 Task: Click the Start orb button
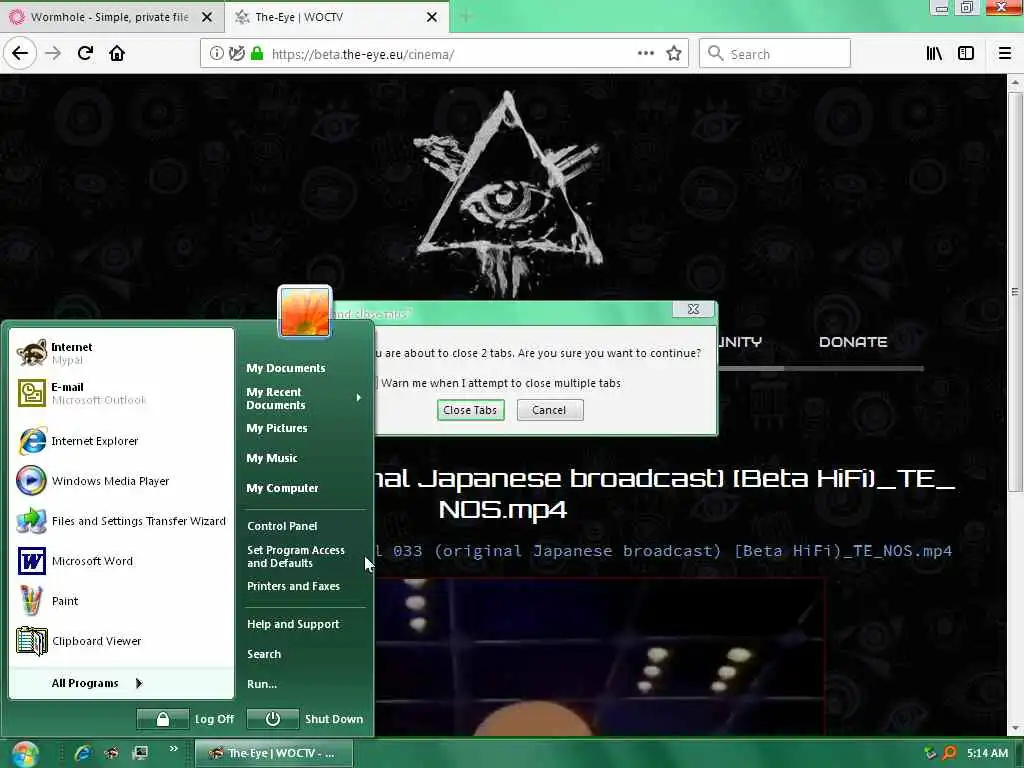pos(24,754)
